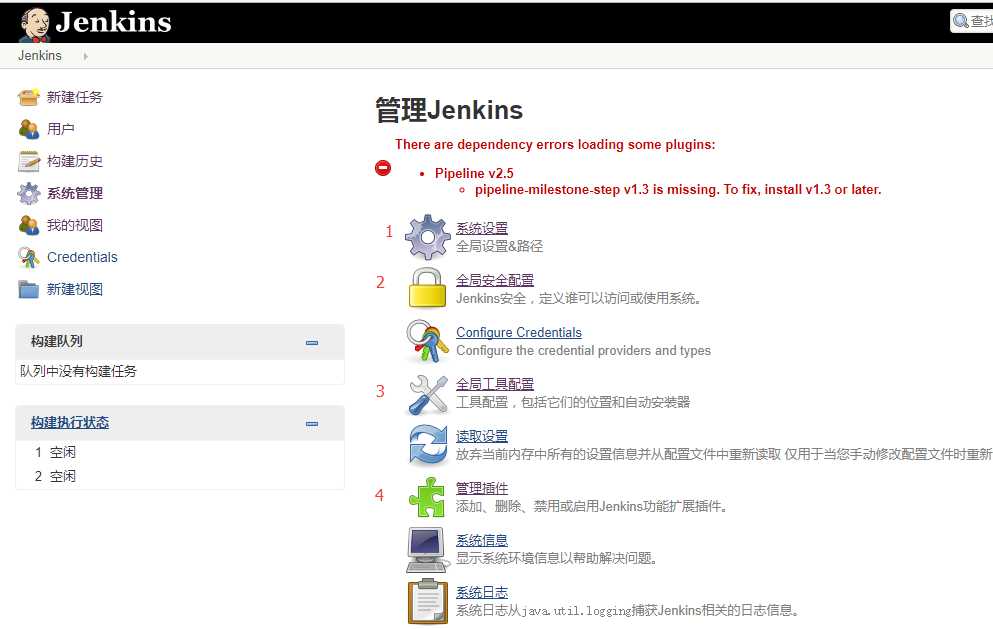Click the red error stop icon
The image size is (993, 629).
coord(383,168)
